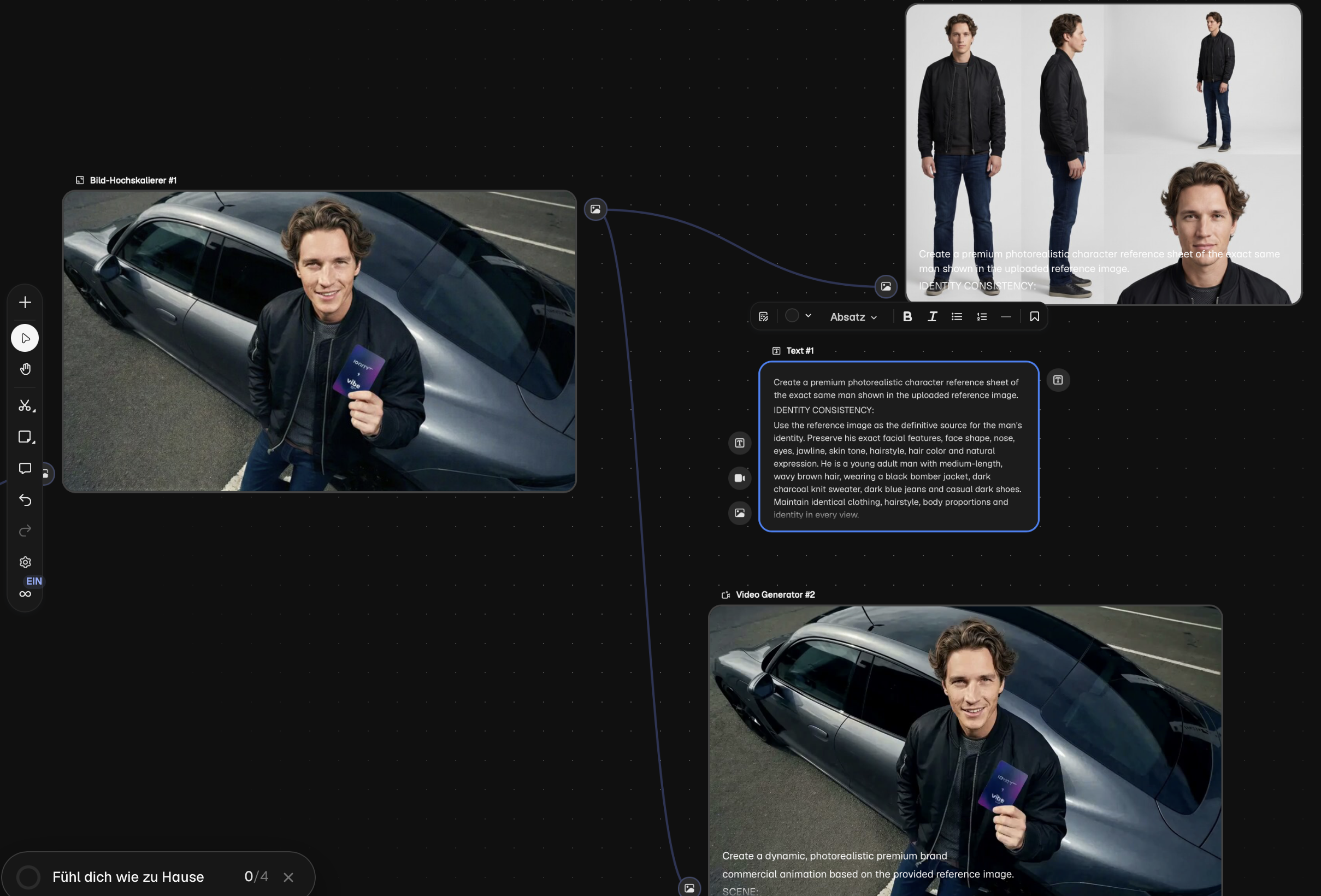Select the scissors cut tool
The height and width of the screenshot is (896, 1321).
pyautogui.click(x=26, y=406)
